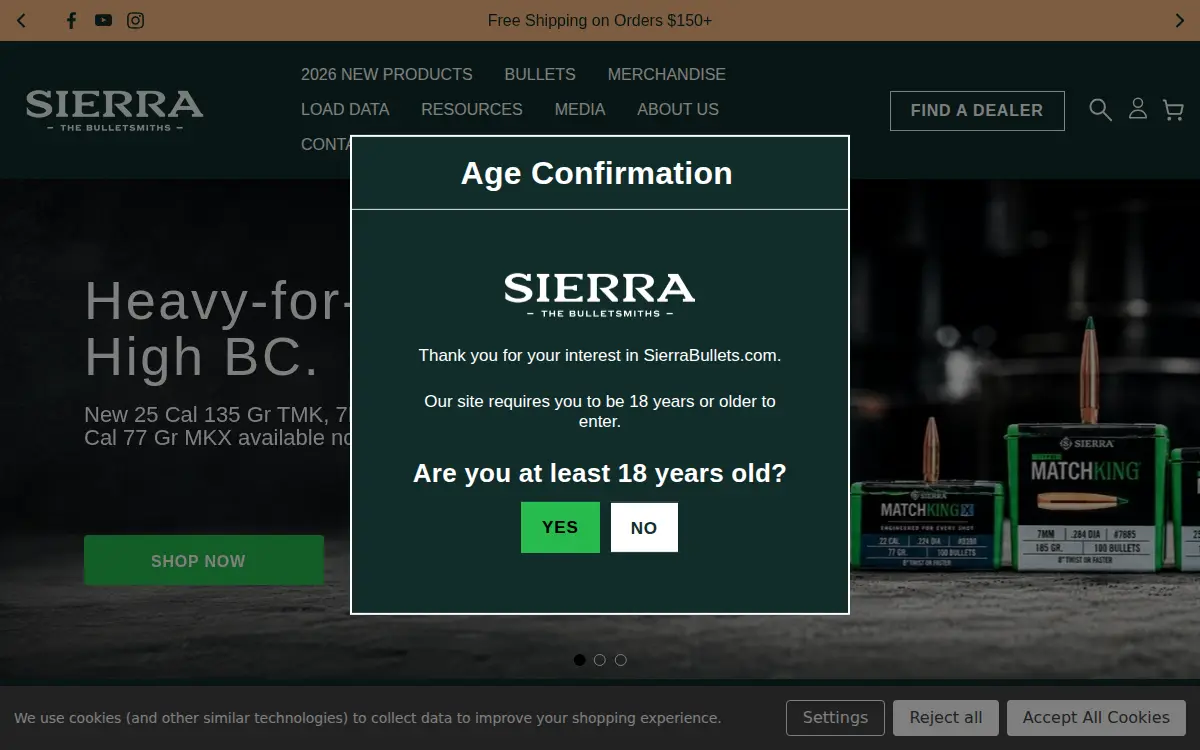Open Sierra's Instagram icon
The height and width of the screenshot is (750, 1200).
(136, 20)
